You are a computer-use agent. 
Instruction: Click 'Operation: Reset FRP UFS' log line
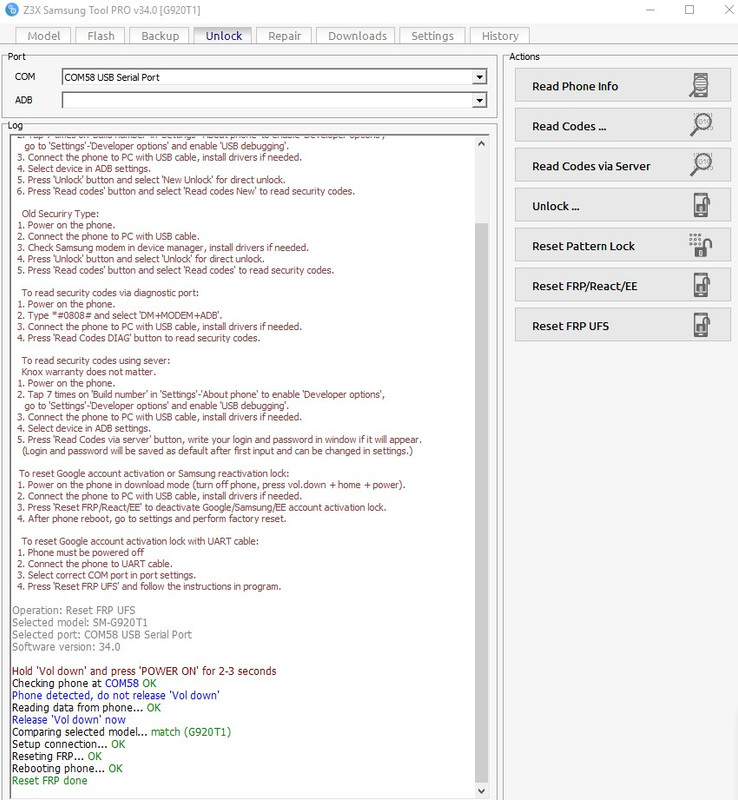pyautogui.click(x=73, y=610)
